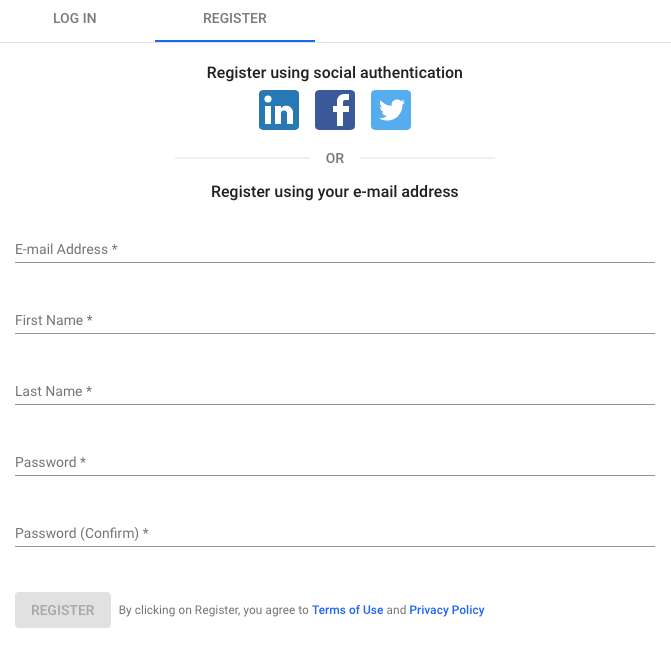
Task: Click the OR divider text
Action: pos(335,158)
